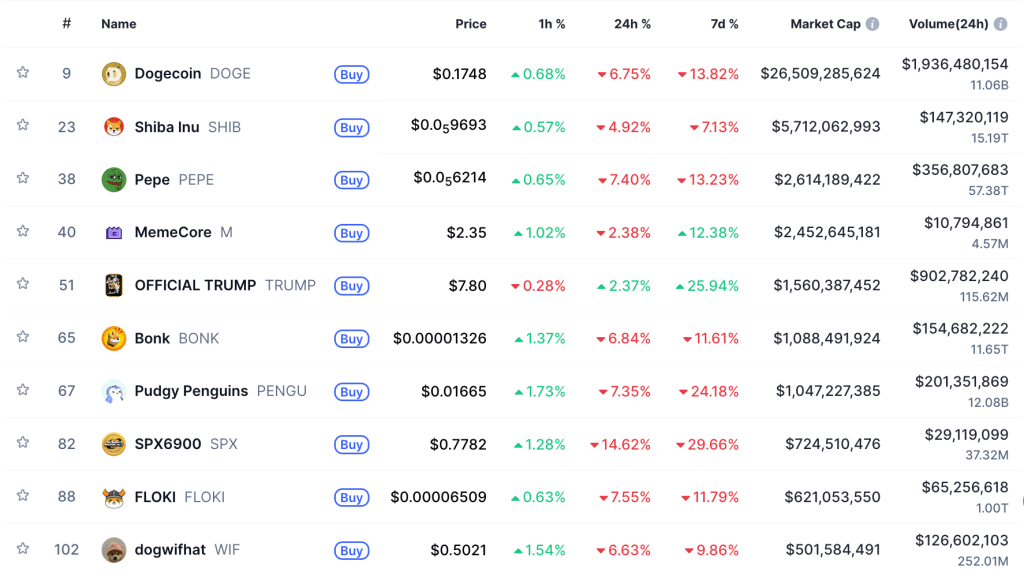Click the Bonk coin logo
1024x576 pixels.
coord(117,339)
